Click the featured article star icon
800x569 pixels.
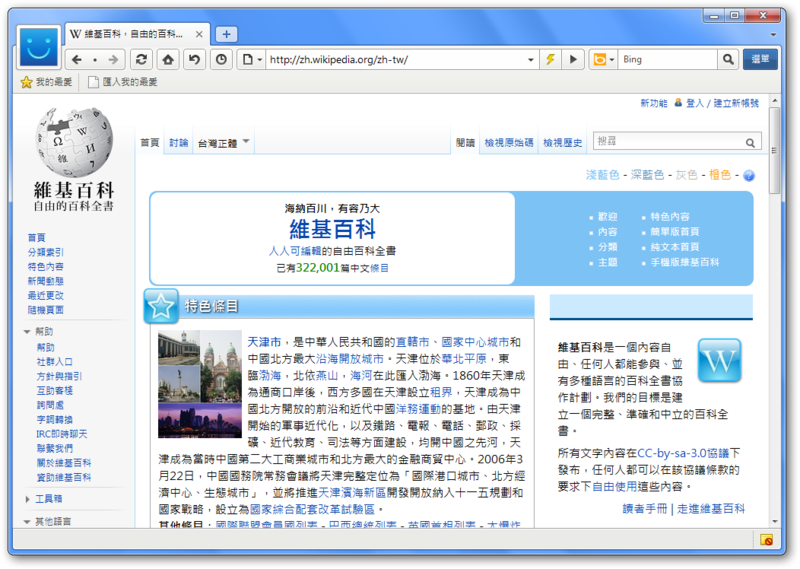161,306
